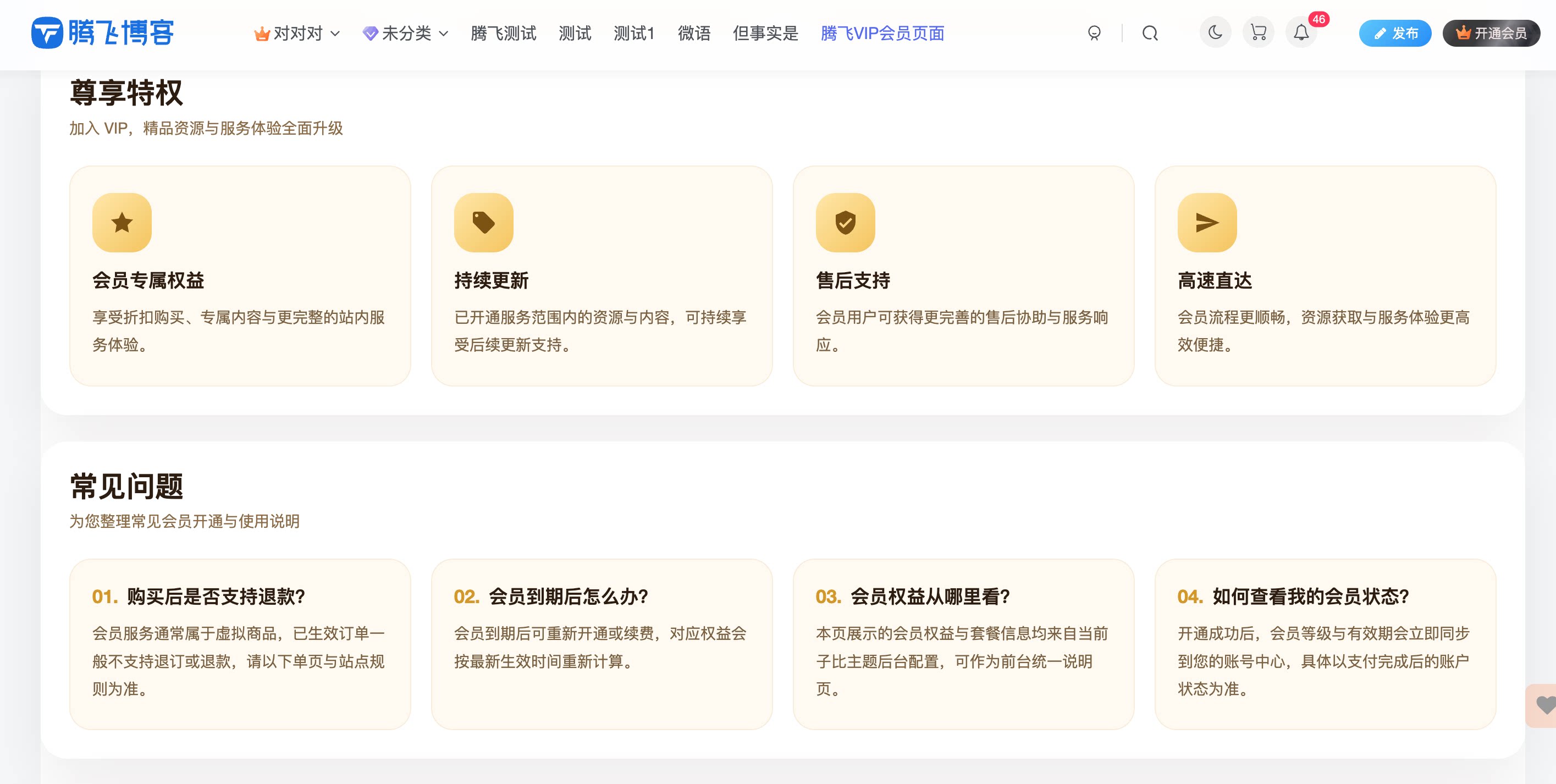Select the 腾飞测试 menu item

pos(503,33)
